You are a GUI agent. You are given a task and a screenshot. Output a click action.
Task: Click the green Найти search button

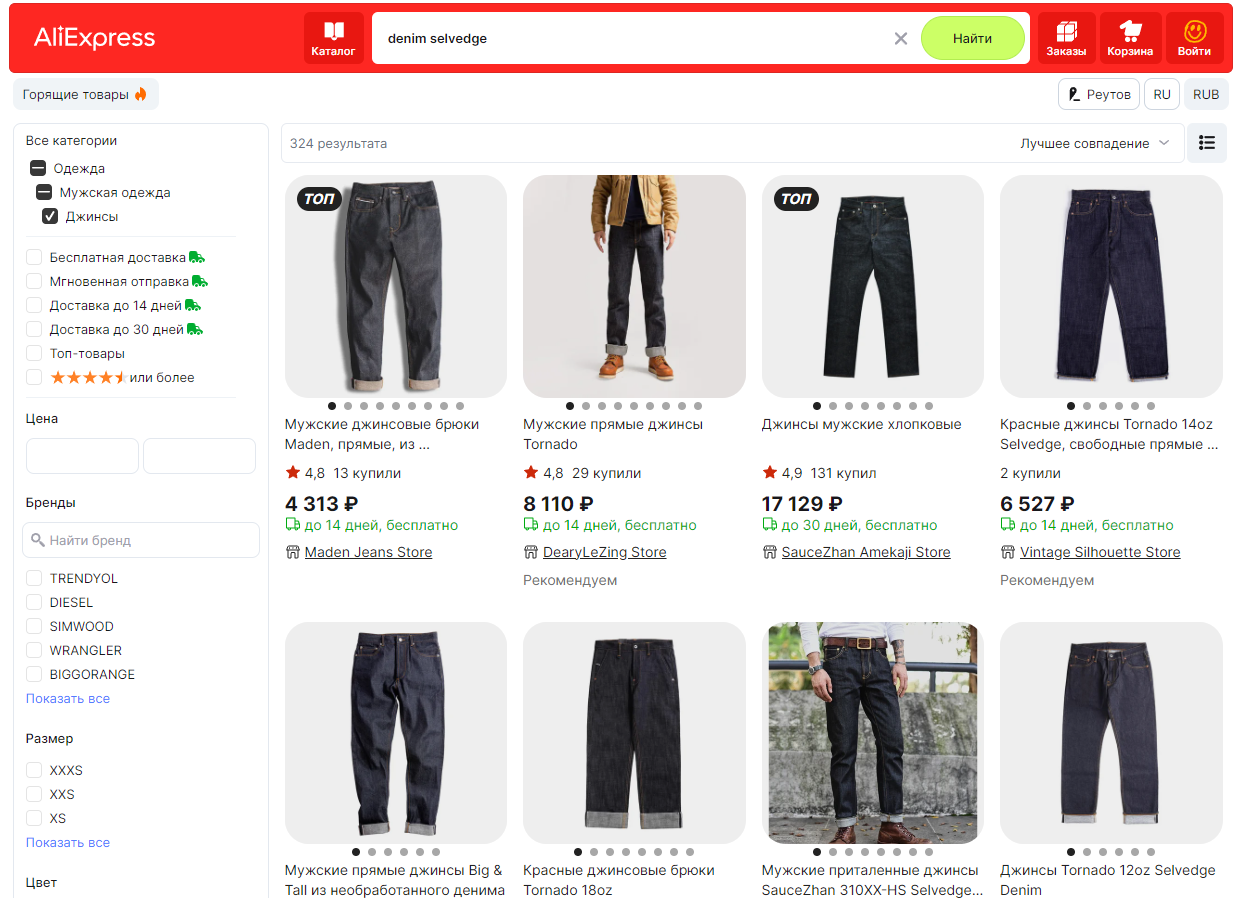[x=972, y=38]
